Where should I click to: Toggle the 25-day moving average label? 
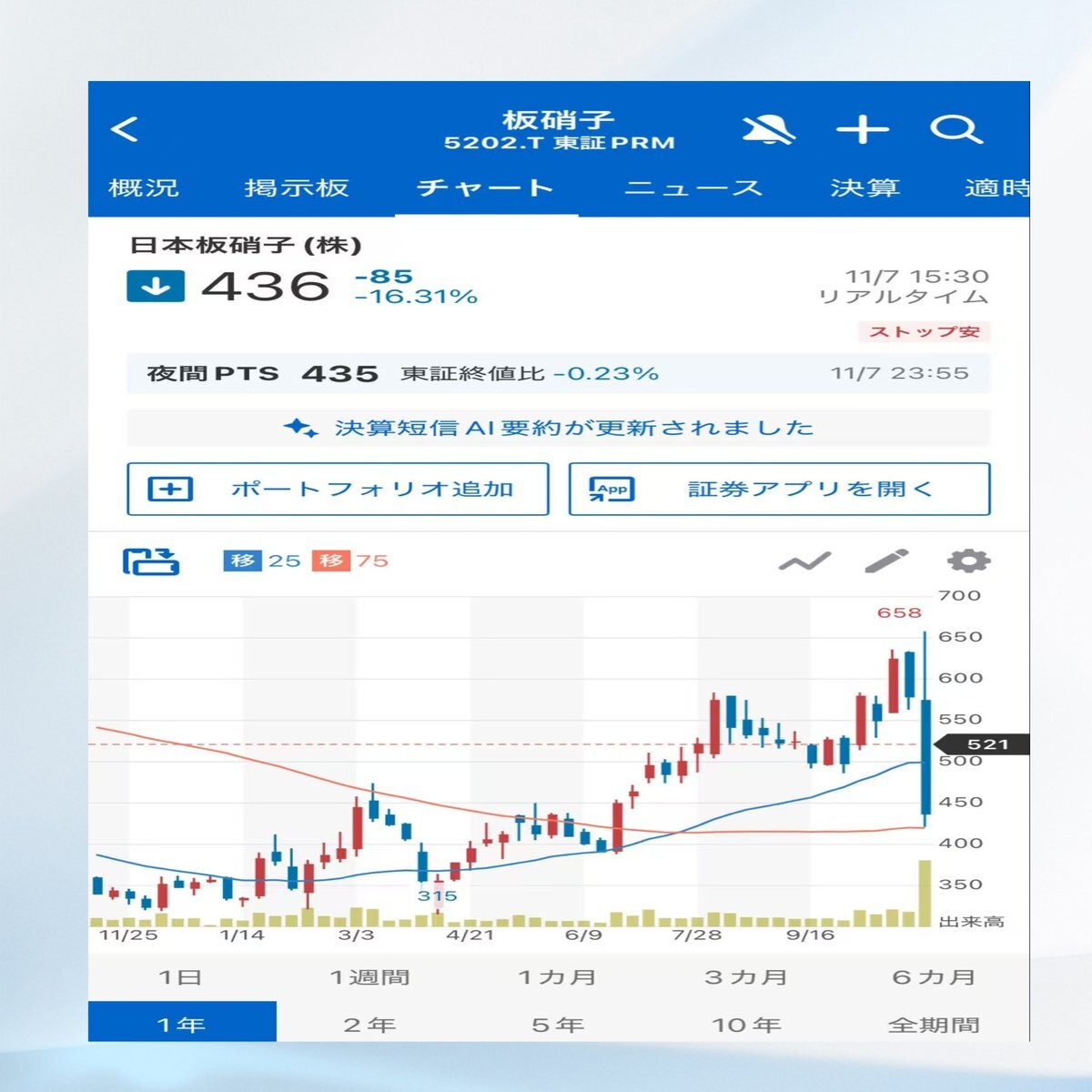coord(262,561)
